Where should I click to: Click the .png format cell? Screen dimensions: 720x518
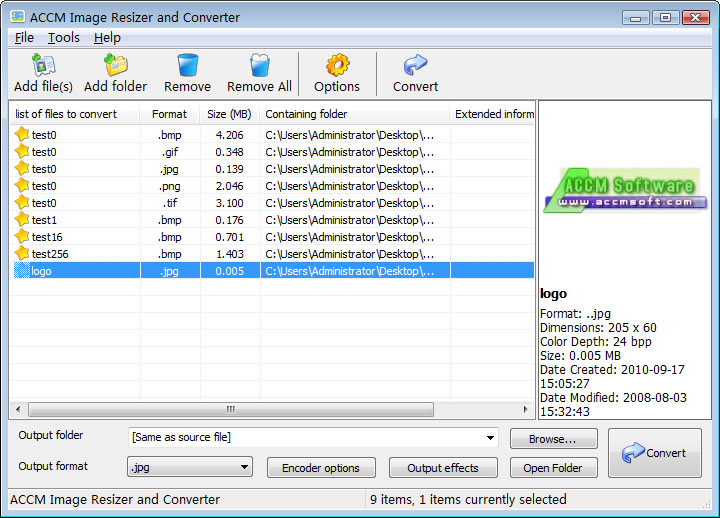170,186
